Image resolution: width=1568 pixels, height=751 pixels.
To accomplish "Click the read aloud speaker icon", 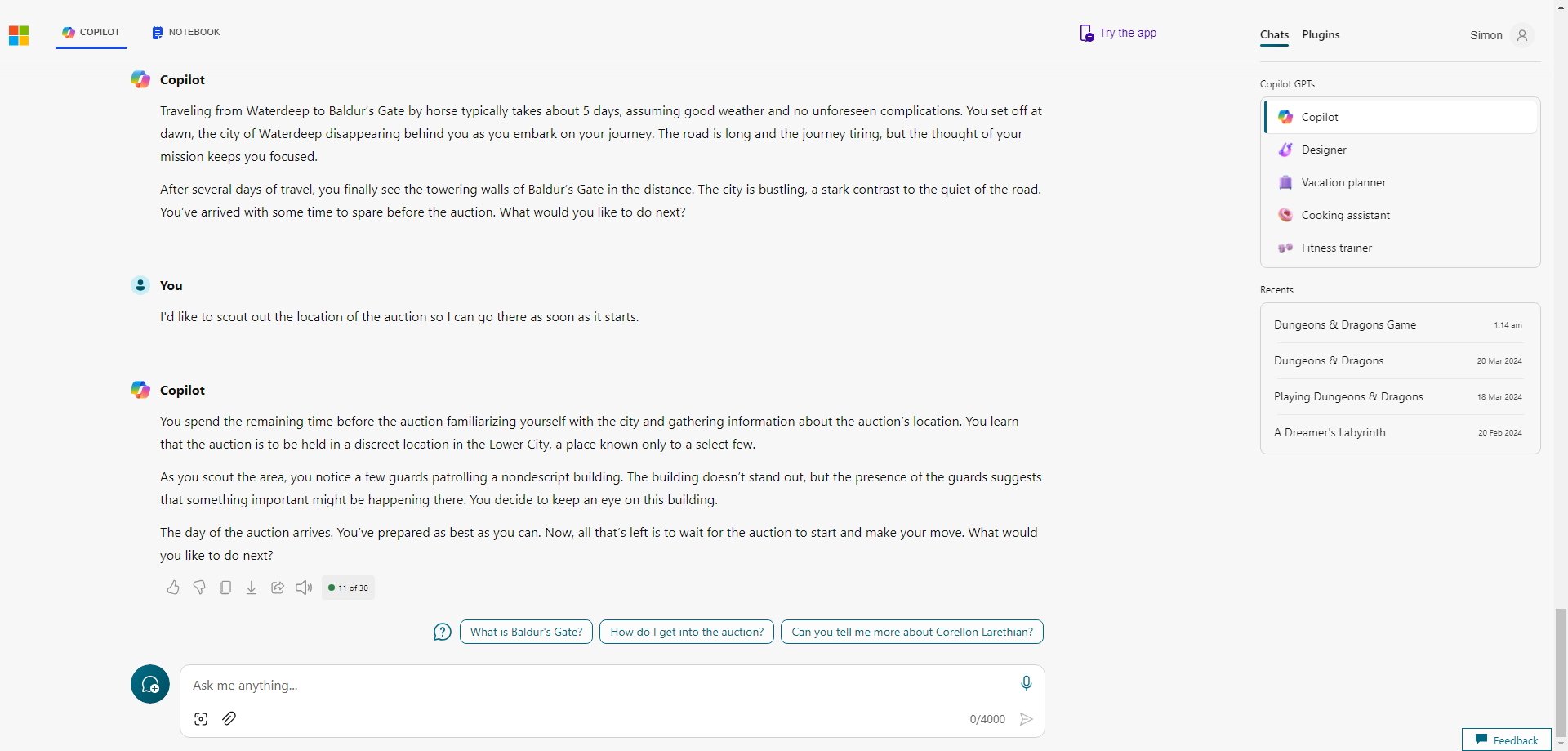I will click(x=304, y=588).
